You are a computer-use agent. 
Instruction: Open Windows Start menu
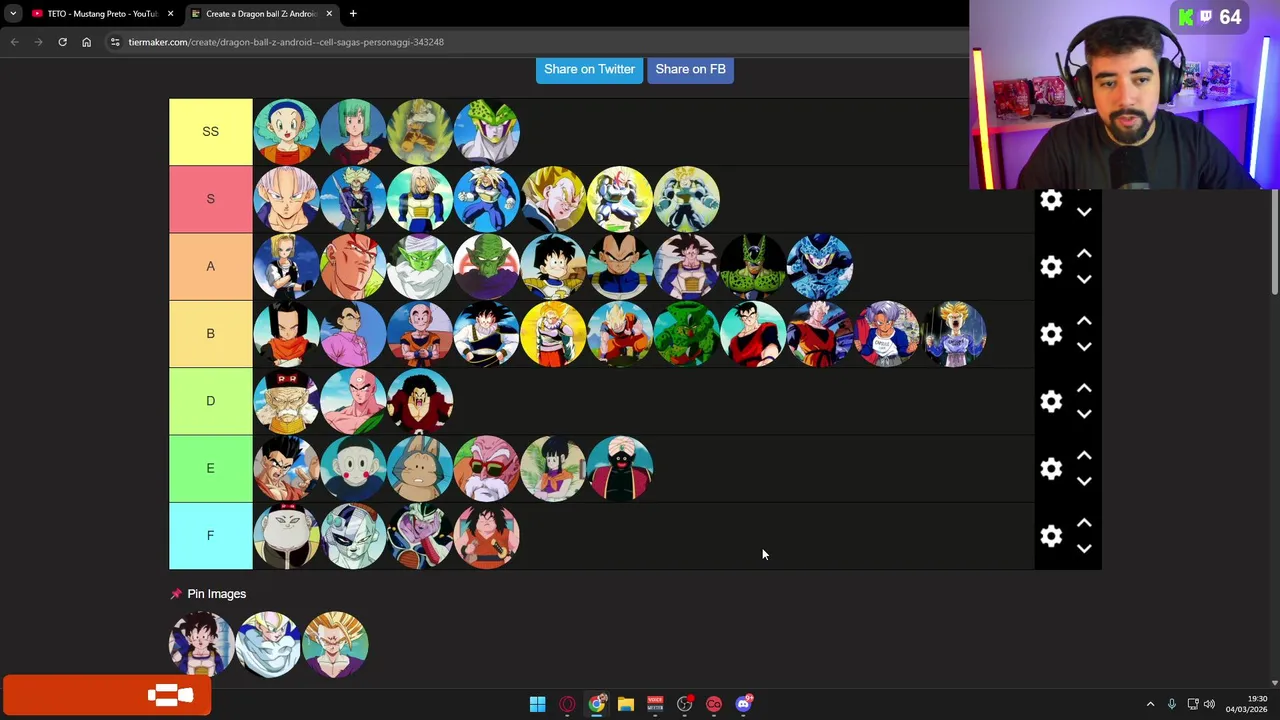537,704
